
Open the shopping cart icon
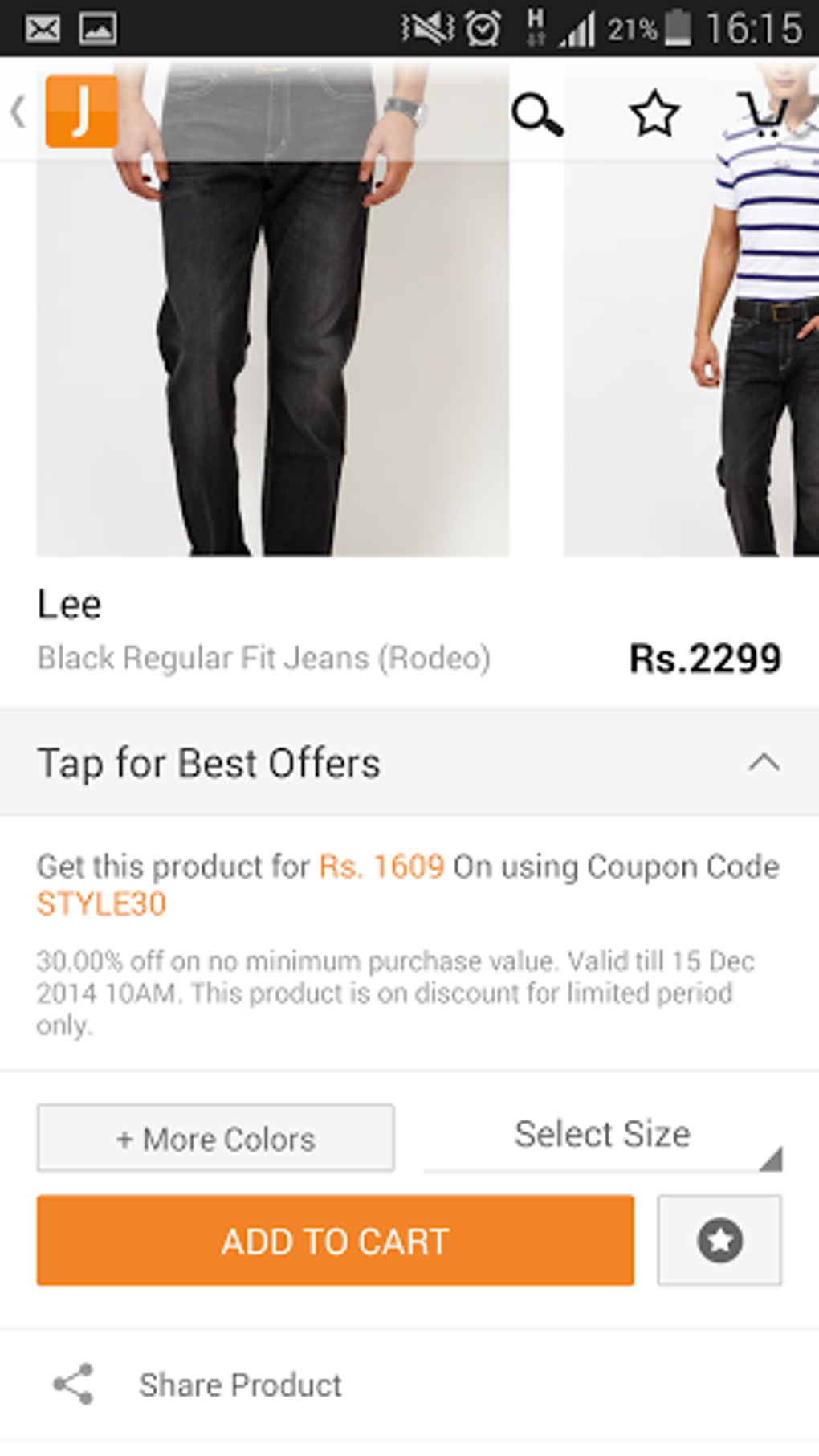click(761, 115)
